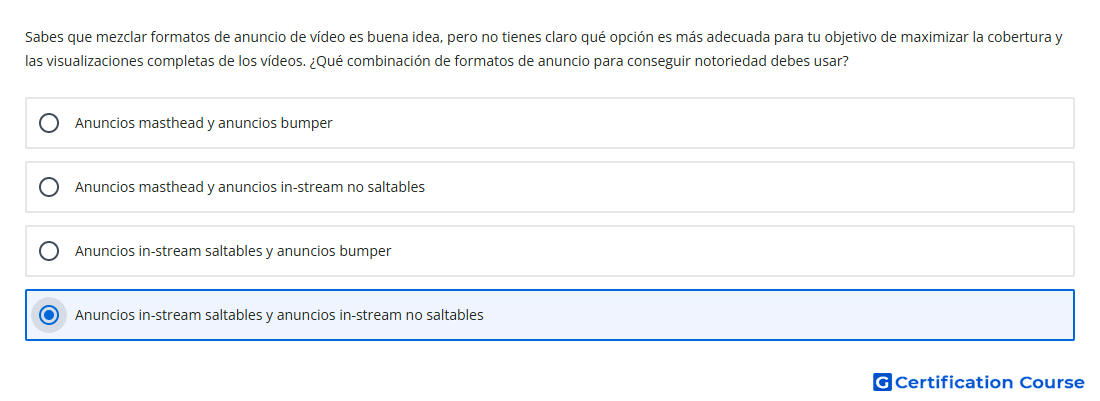Click blank area of masthead in-stream no saltables box
The width and height of the screenshot is (1100, 401).
pyautogui.click(x=750, y=187)
